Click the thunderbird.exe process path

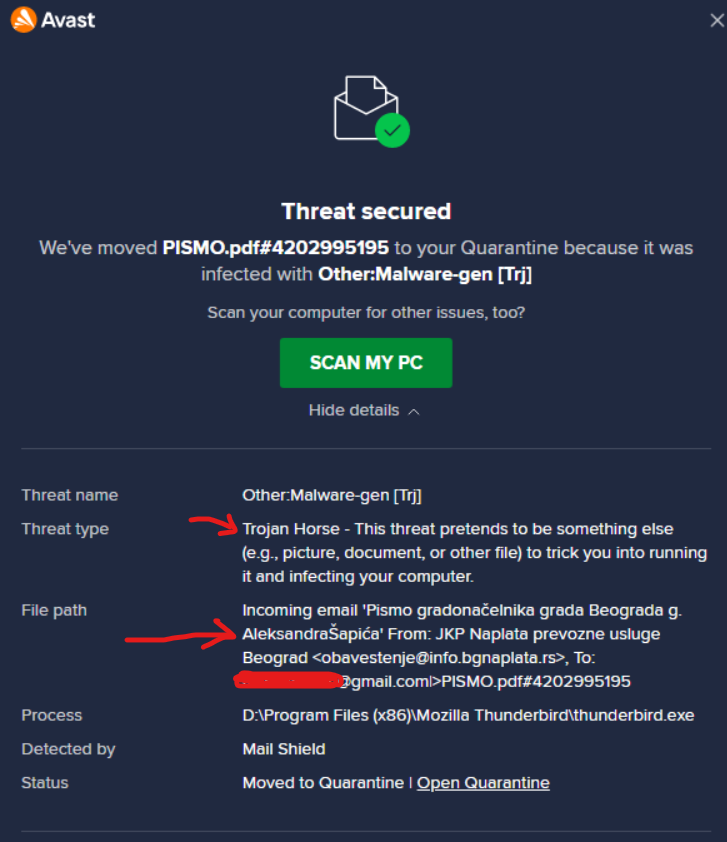tap(468, 715)
